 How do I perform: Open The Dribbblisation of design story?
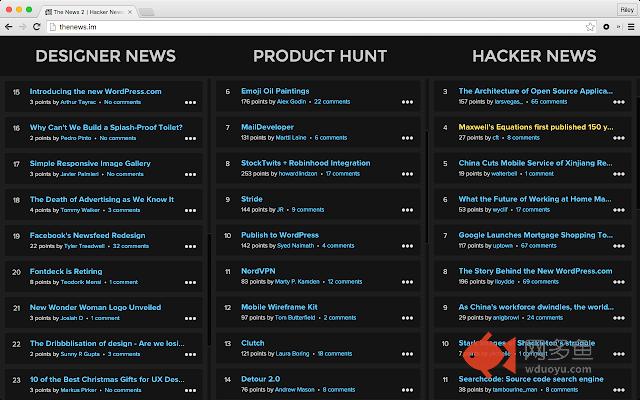107,344
